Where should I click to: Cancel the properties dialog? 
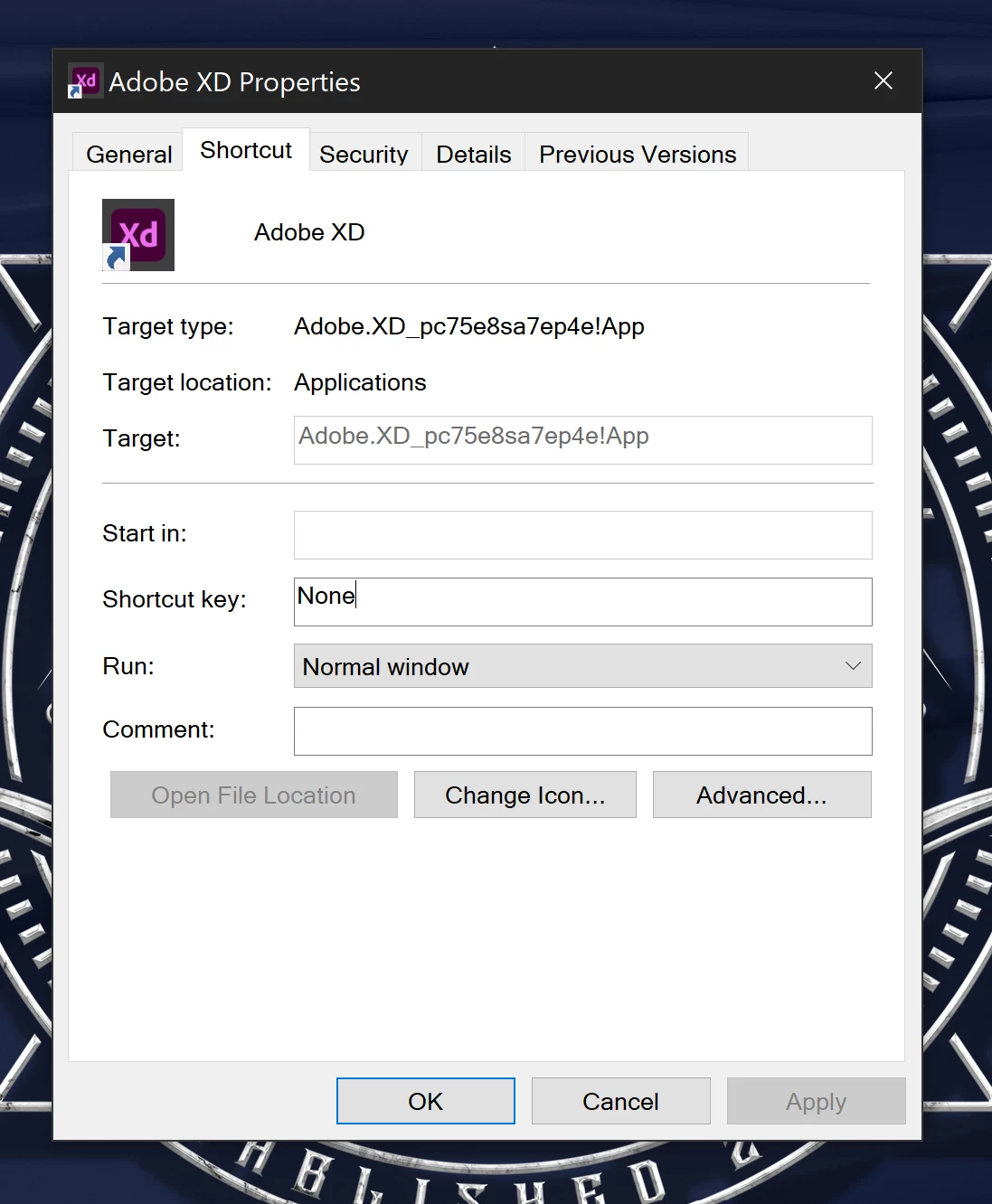[x=621, y=1101]
